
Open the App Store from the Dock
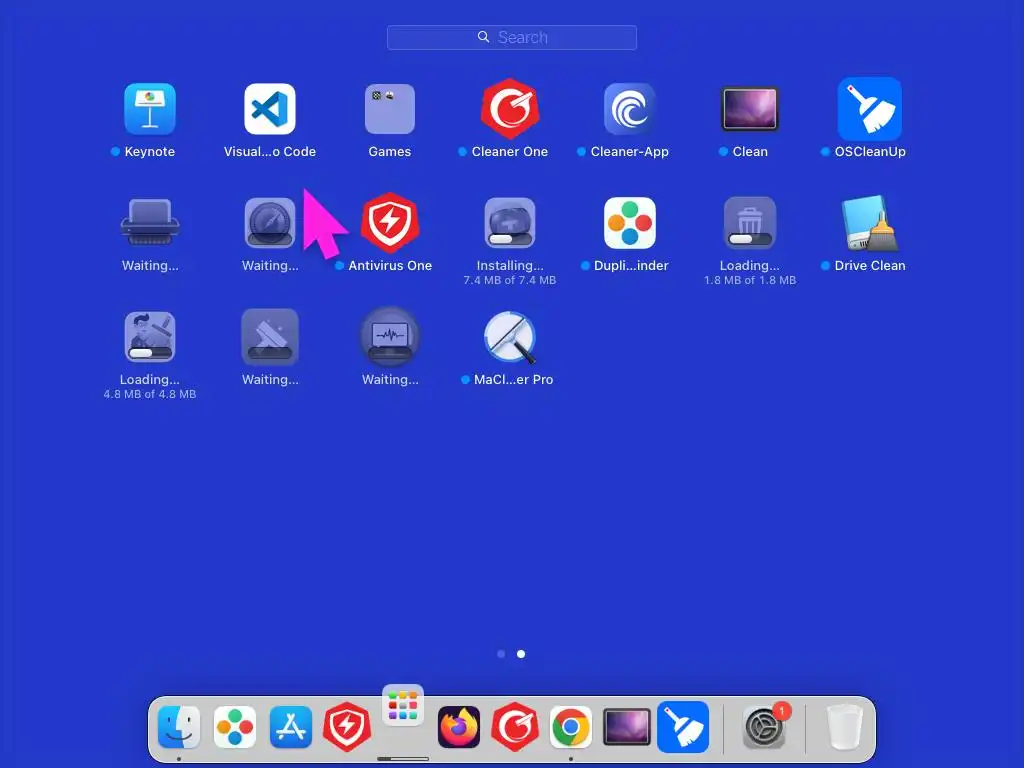point(291,727)
